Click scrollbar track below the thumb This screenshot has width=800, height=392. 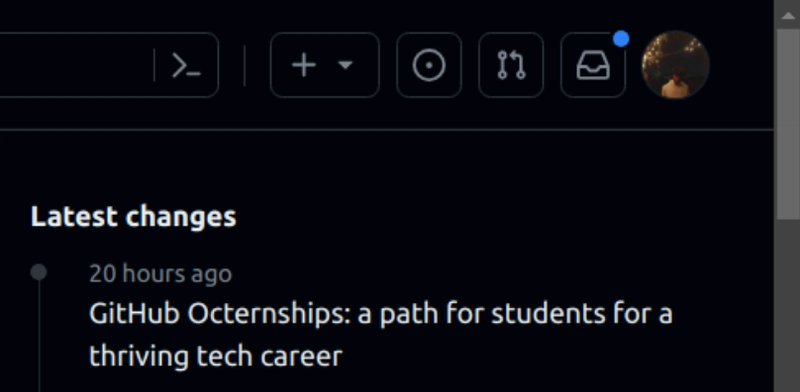[x=787, y=306]
